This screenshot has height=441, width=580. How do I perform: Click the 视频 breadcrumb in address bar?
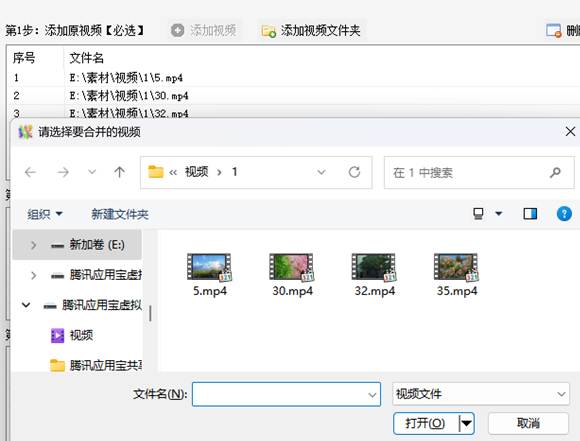point(196,172)
